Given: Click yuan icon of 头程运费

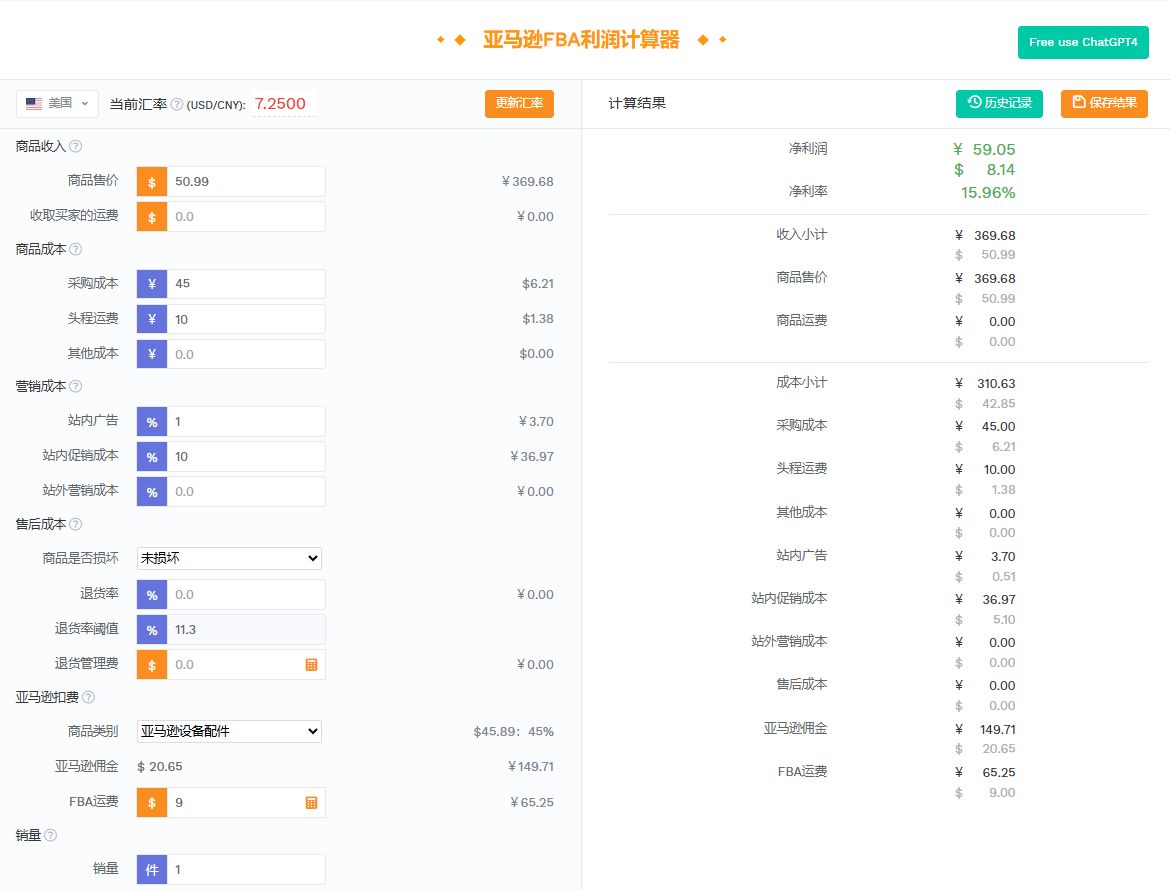Looking at the screenshot, I should pos(151,319).
